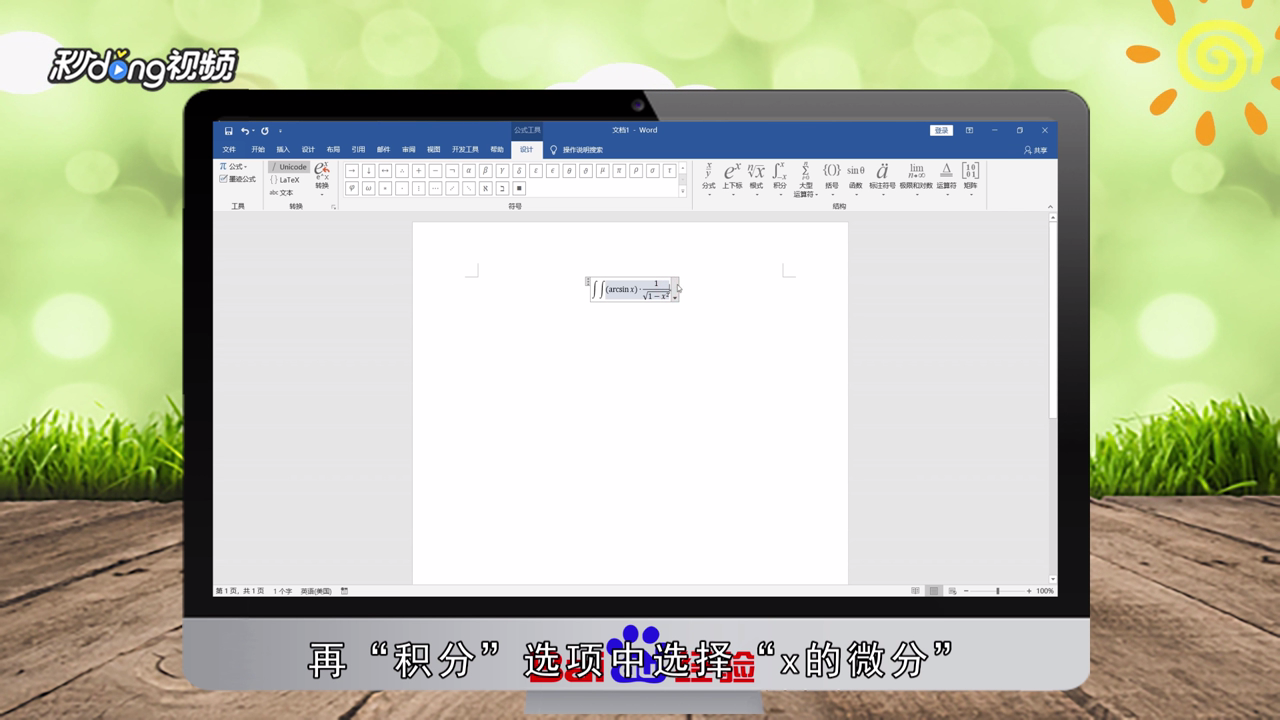Click the Save icon in quick access toolbar
Screen dimensions: 1280x720
pos(229,131)
